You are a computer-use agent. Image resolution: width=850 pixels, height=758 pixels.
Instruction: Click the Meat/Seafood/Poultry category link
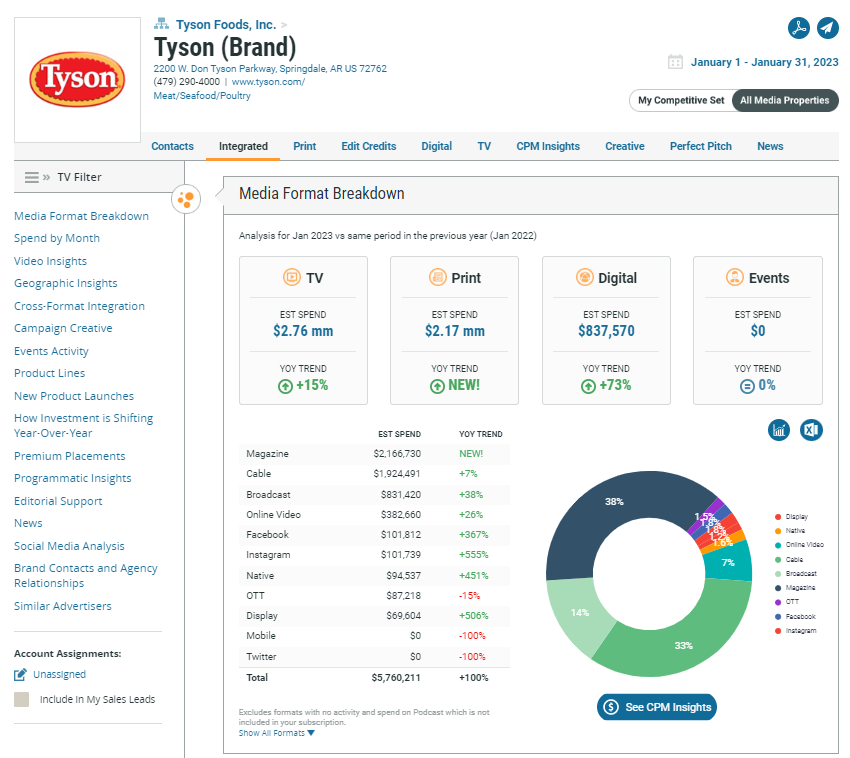pyautogui.click(x=202, y=95)
